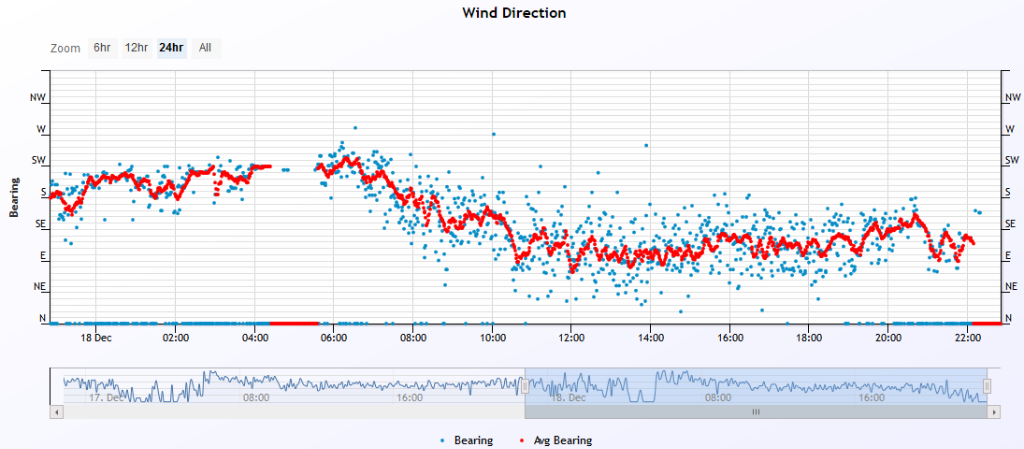Click the navigator scrollbar left arrow
The width and height of the screenshot is (1024, 449).
pos(56,412)
